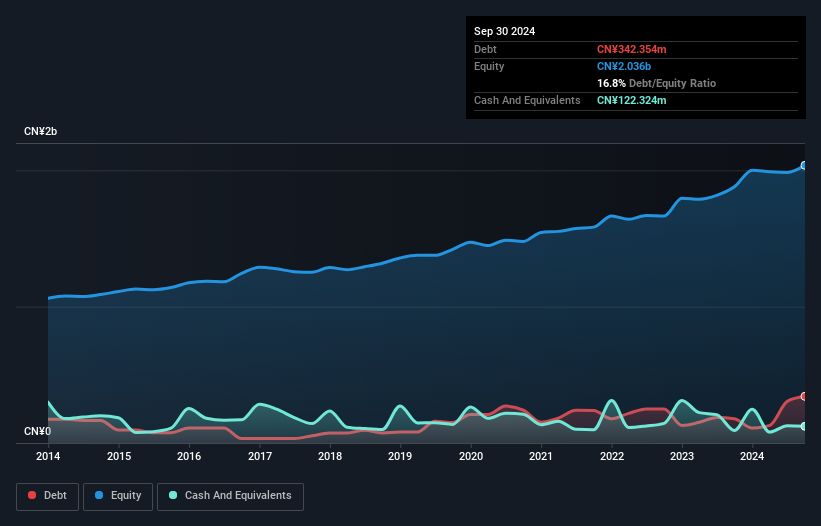Click the CN¥2b y-axis label
Image resolution: width=821 pixels, height=526 pixels.
(x=40, y=131)
